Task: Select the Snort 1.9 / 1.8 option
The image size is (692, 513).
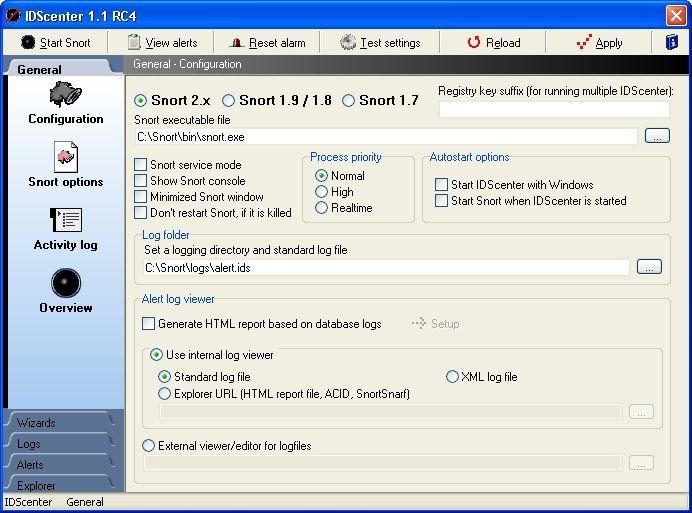Action: pos(228,101)
